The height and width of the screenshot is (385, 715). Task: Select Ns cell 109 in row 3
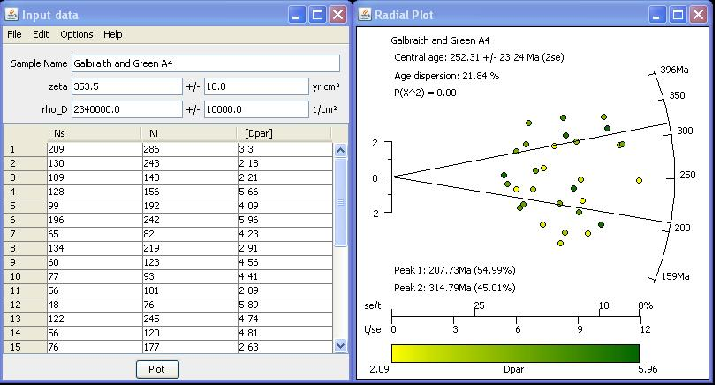click(94, 177)
